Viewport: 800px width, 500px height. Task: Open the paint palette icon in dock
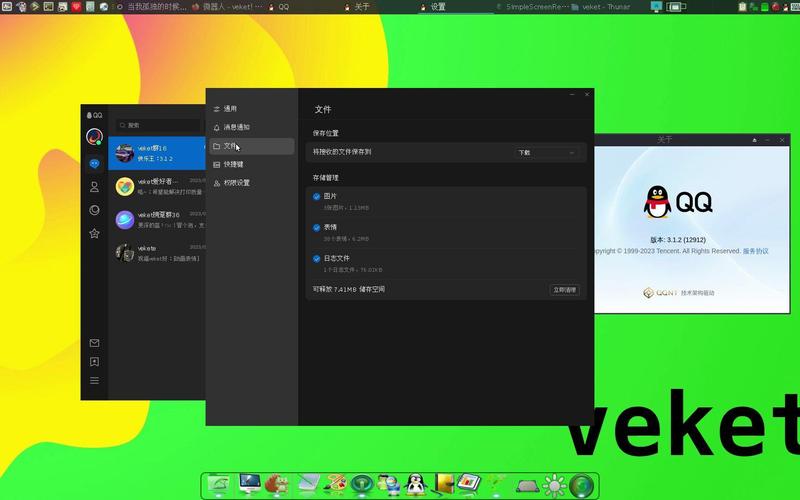coord(335,484)
